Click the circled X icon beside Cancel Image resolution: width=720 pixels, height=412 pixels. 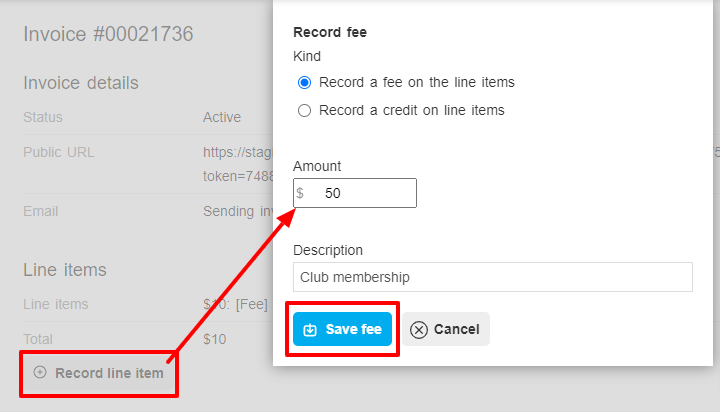pyautogui.click(x=419, y=329)
